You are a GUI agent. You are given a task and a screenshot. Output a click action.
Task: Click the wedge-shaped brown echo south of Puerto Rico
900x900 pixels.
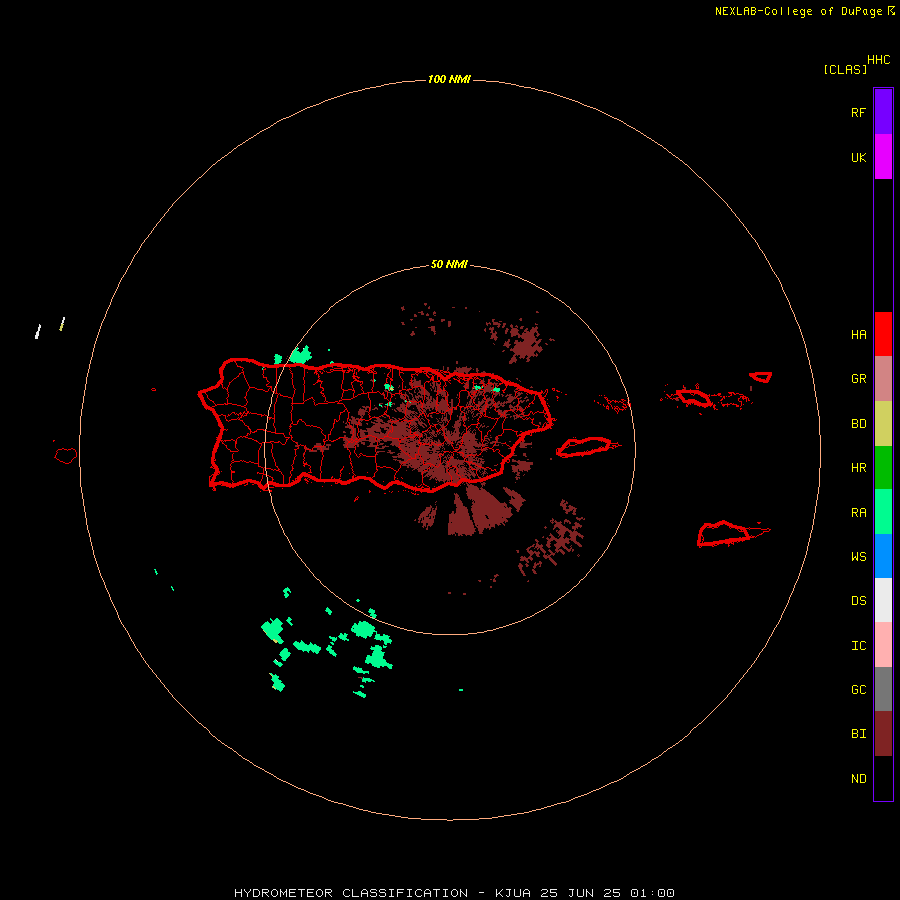[x=479, y=510]
